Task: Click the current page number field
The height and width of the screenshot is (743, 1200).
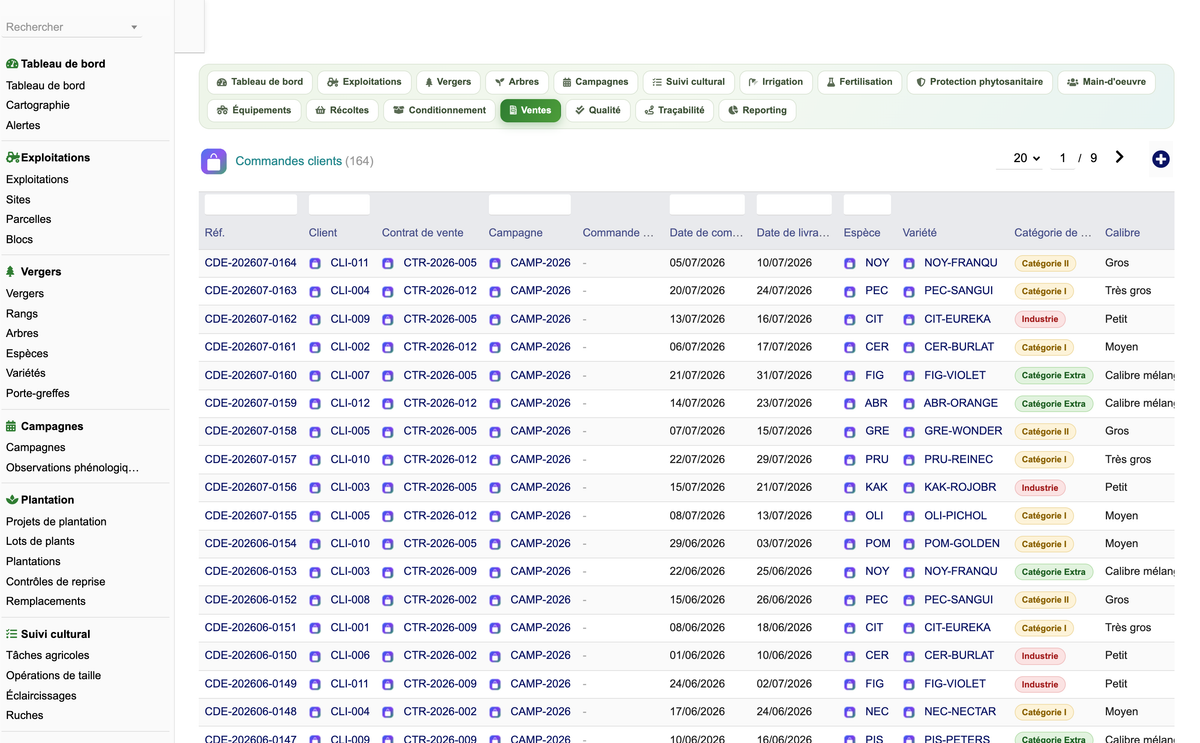Action: click(x=1062, y=158)
